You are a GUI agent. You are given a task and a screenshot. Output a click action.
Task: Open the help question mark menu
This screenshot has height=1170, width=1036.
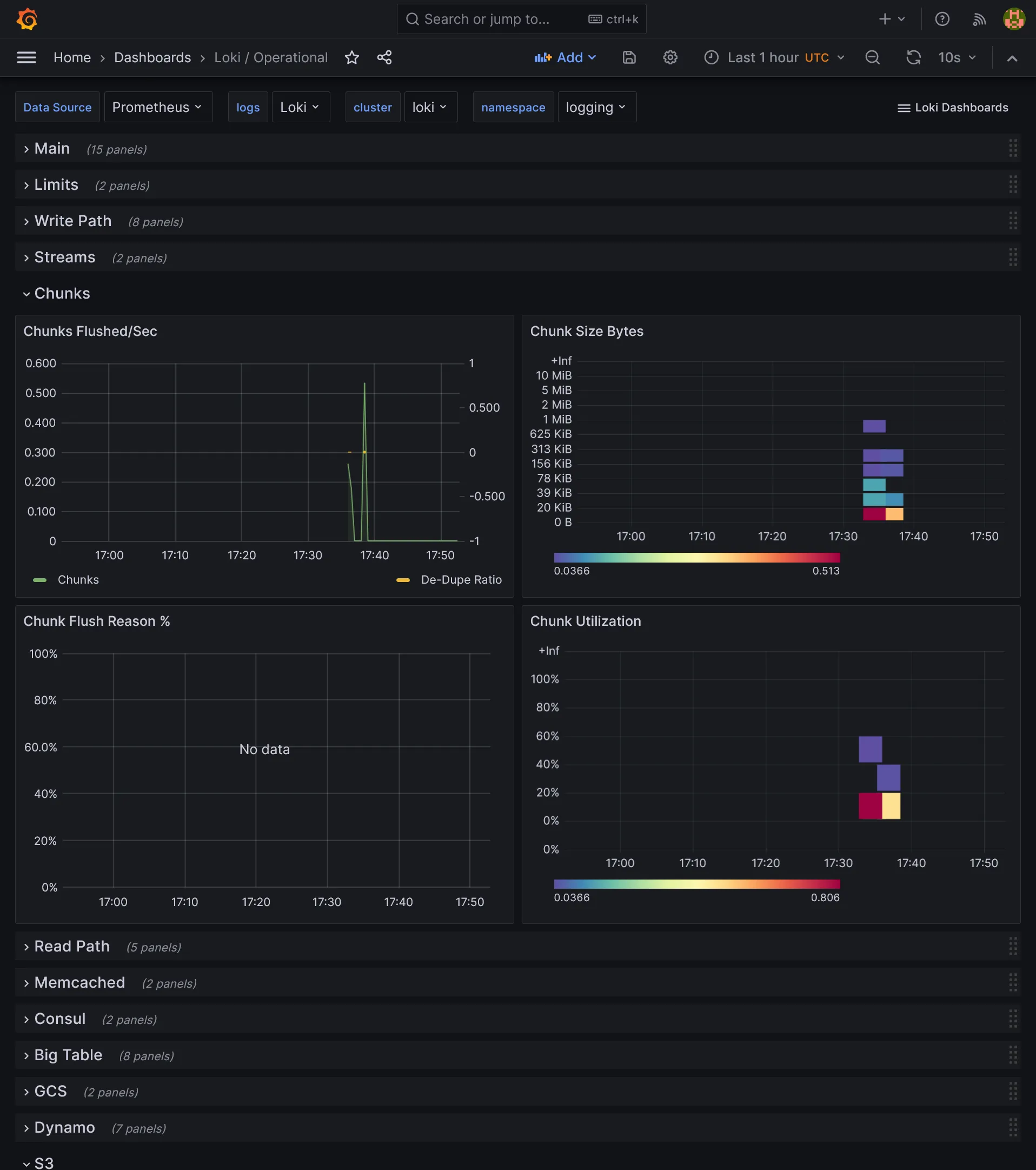tap(941, 19)
